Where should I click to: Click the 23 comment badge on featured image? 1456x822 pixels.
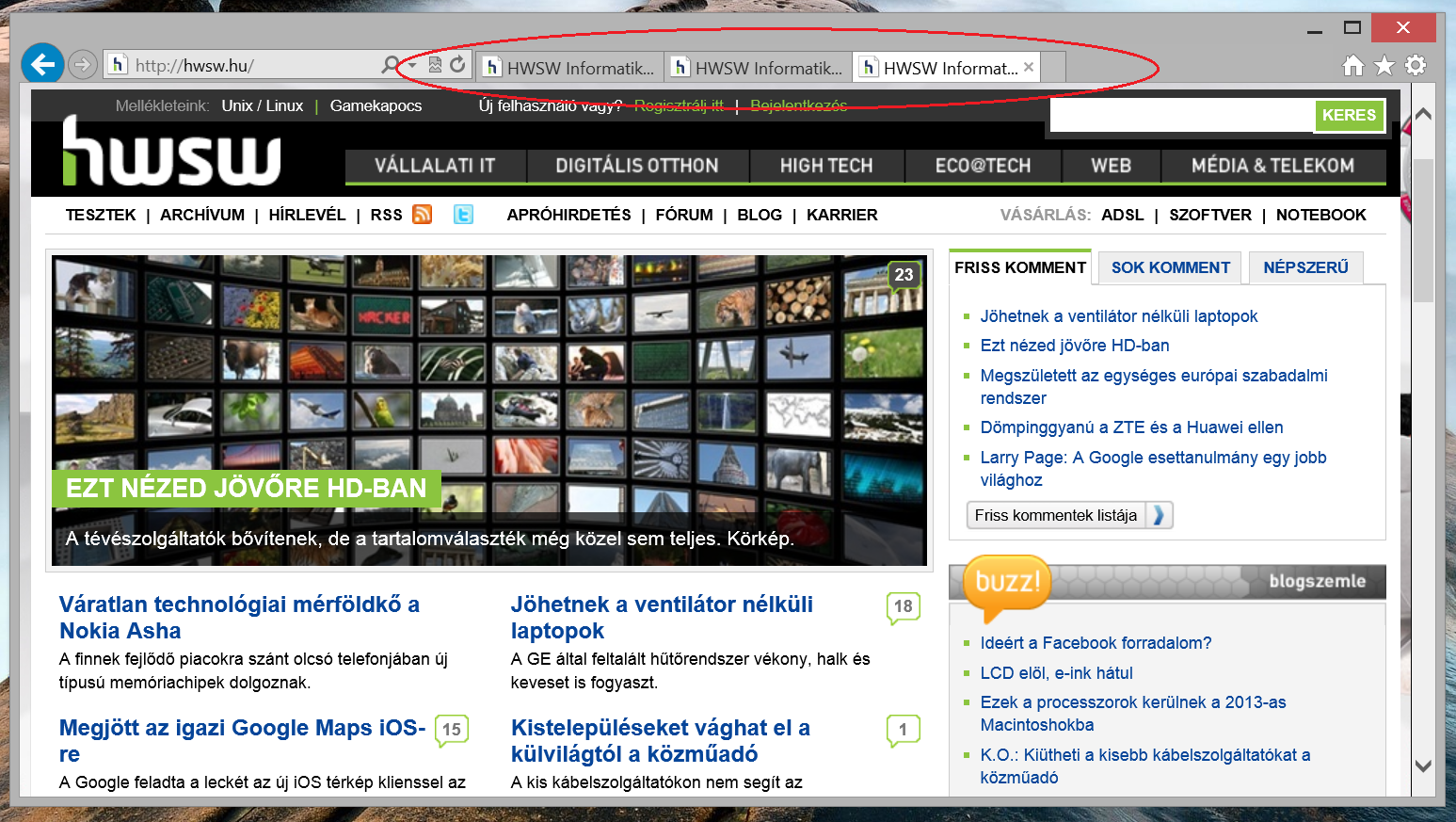coord(904,275)
